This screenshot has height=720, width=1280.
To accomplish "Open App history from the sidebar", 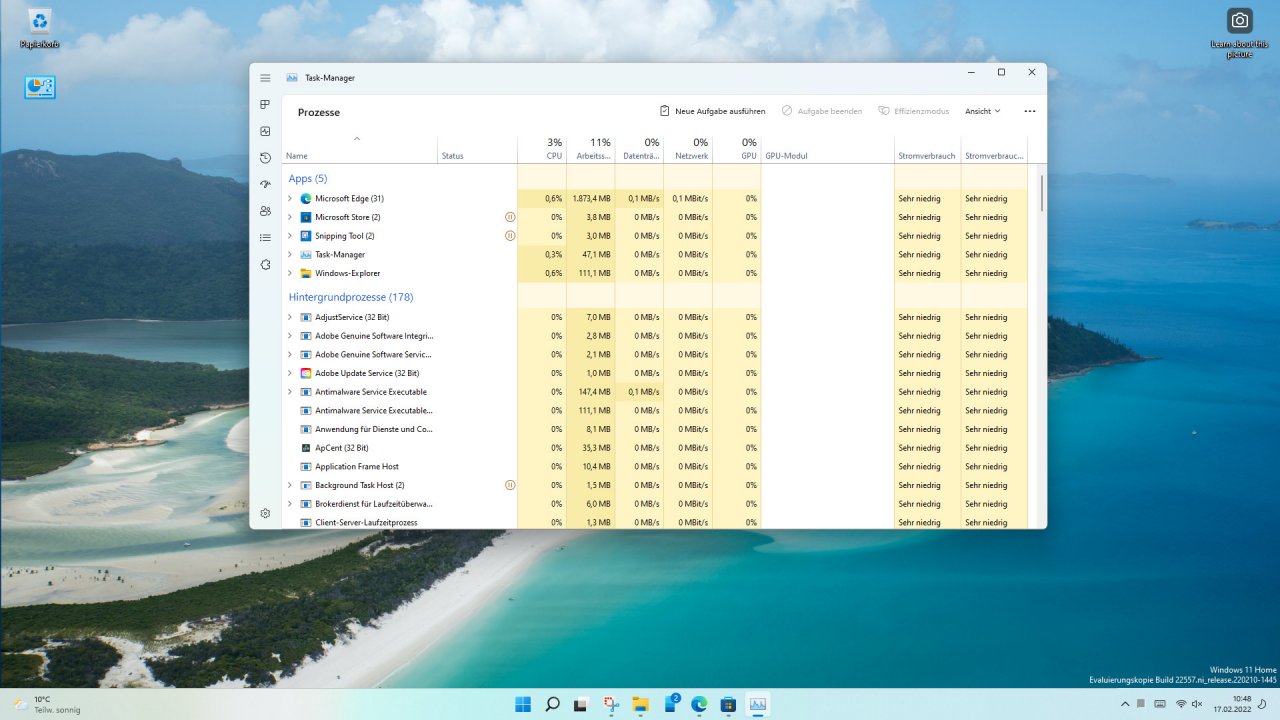I will click(x=265, y=158).
